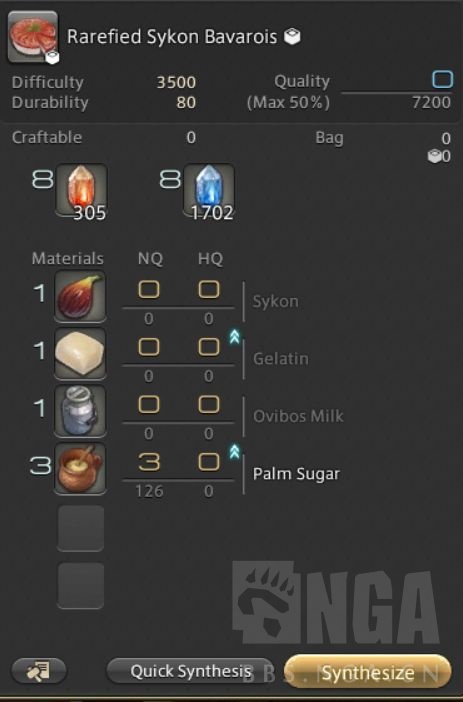Set the Ovibos Milk NQ quantity box
The height and width of the screenshot is (702, 463).
149,405
